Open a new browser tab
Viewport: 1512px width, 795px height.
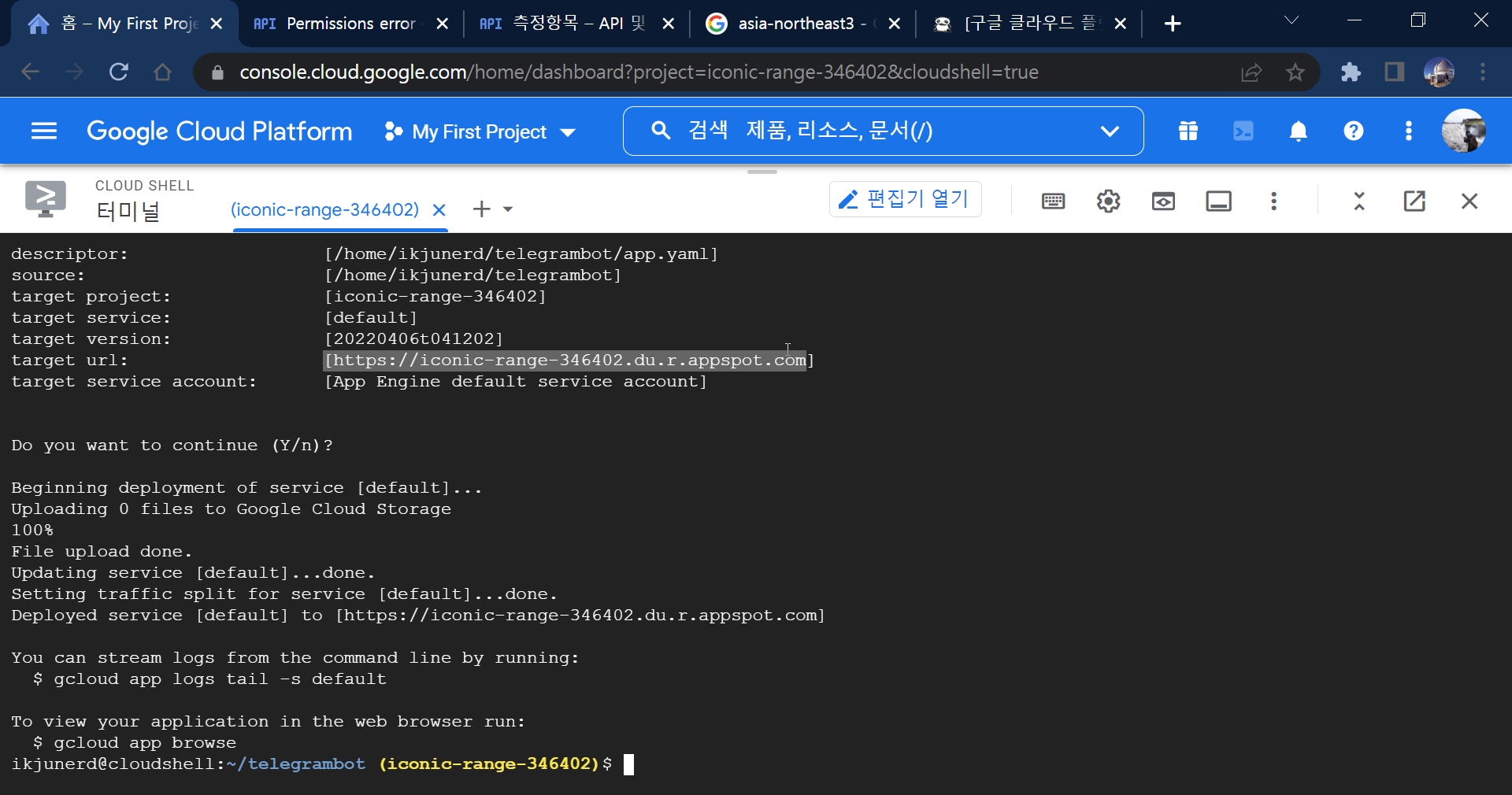(1173, 24)
